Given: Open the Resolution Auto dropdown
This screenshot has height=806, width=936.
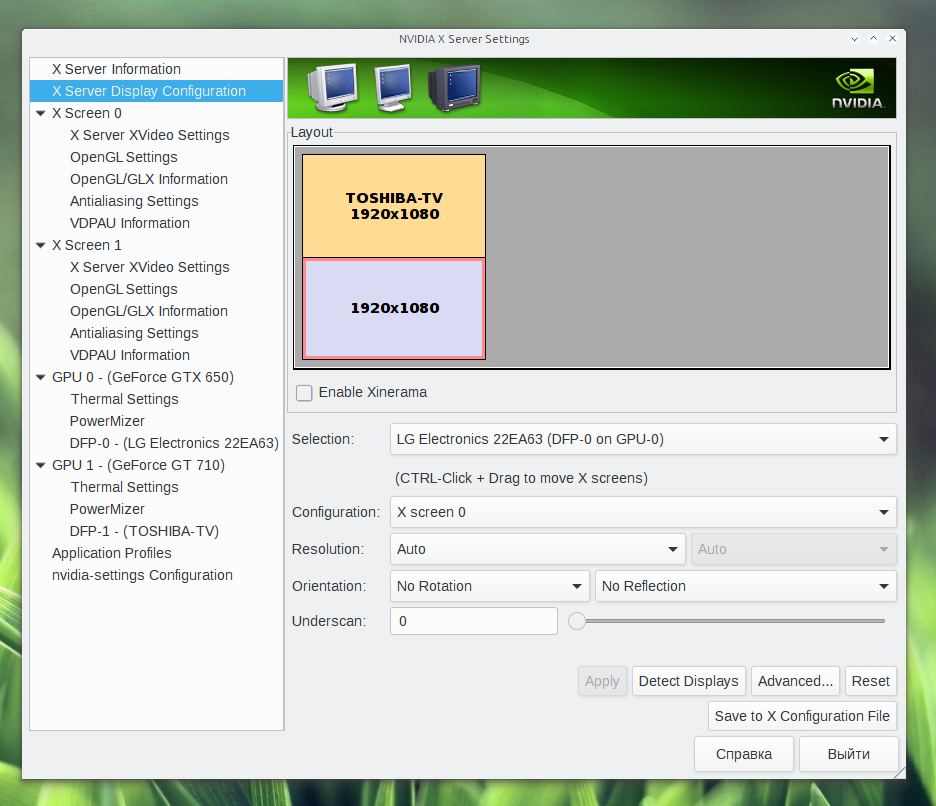Looking at the screenshot, I should point(537,549).
